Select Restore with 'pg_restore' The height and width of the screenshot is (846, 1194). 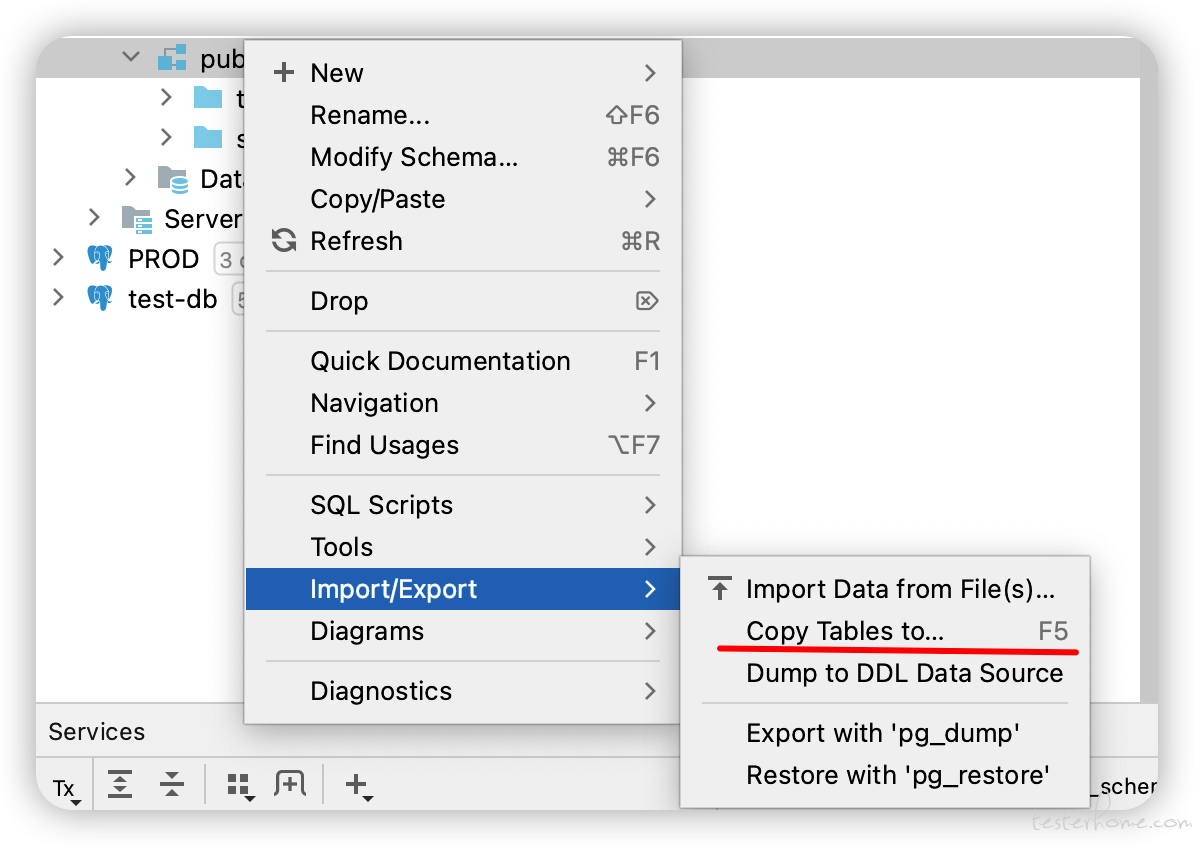(x=898, y=775)
